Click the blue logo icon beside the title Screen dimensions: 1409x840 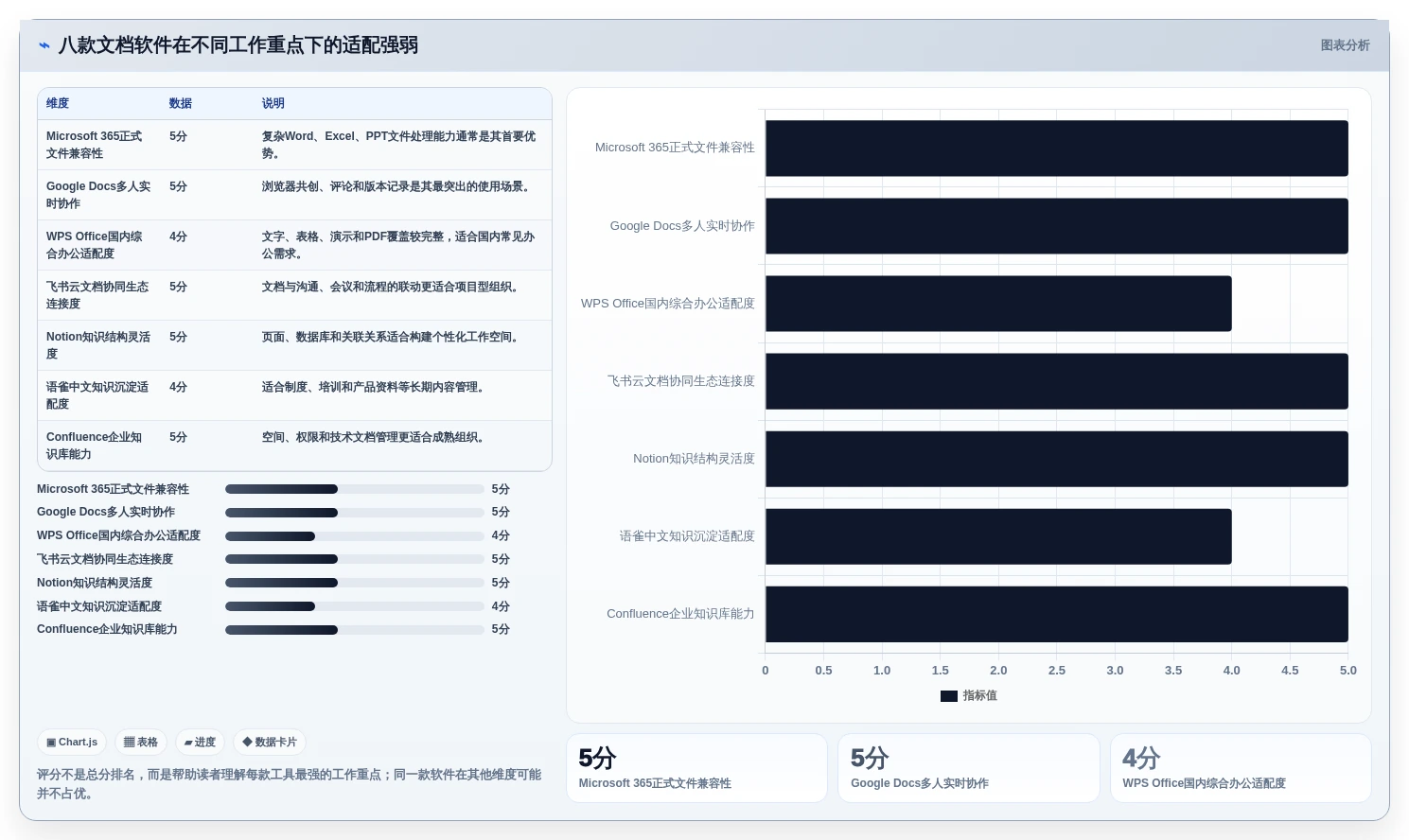point(44,45)
